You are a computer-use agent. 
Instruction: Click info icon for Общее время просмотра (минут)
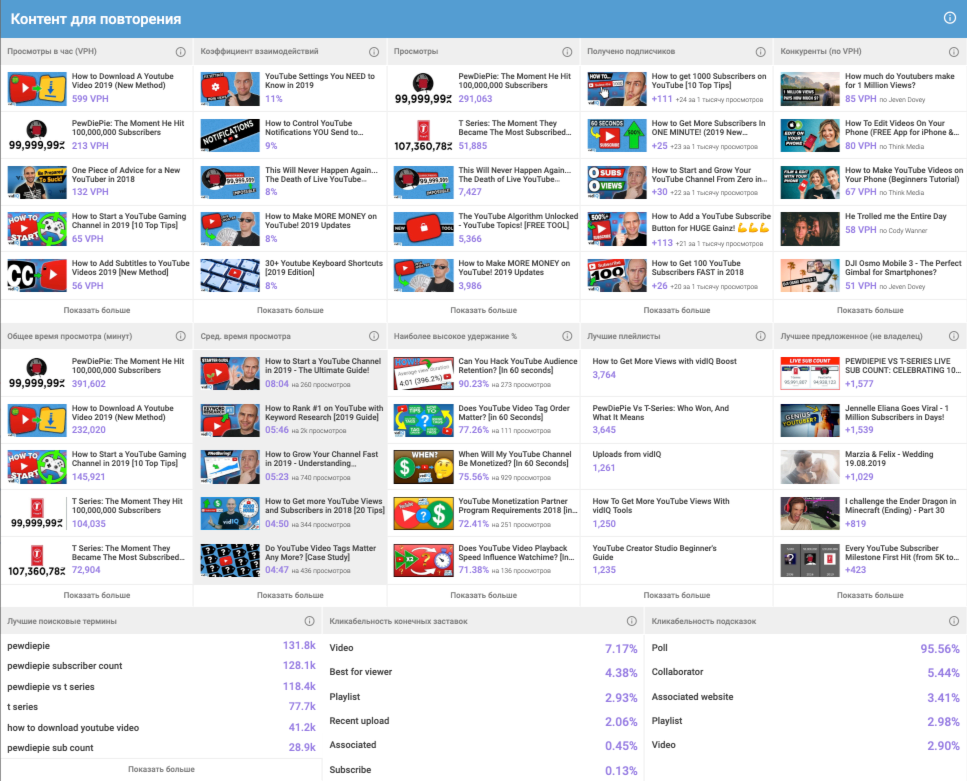181,336
